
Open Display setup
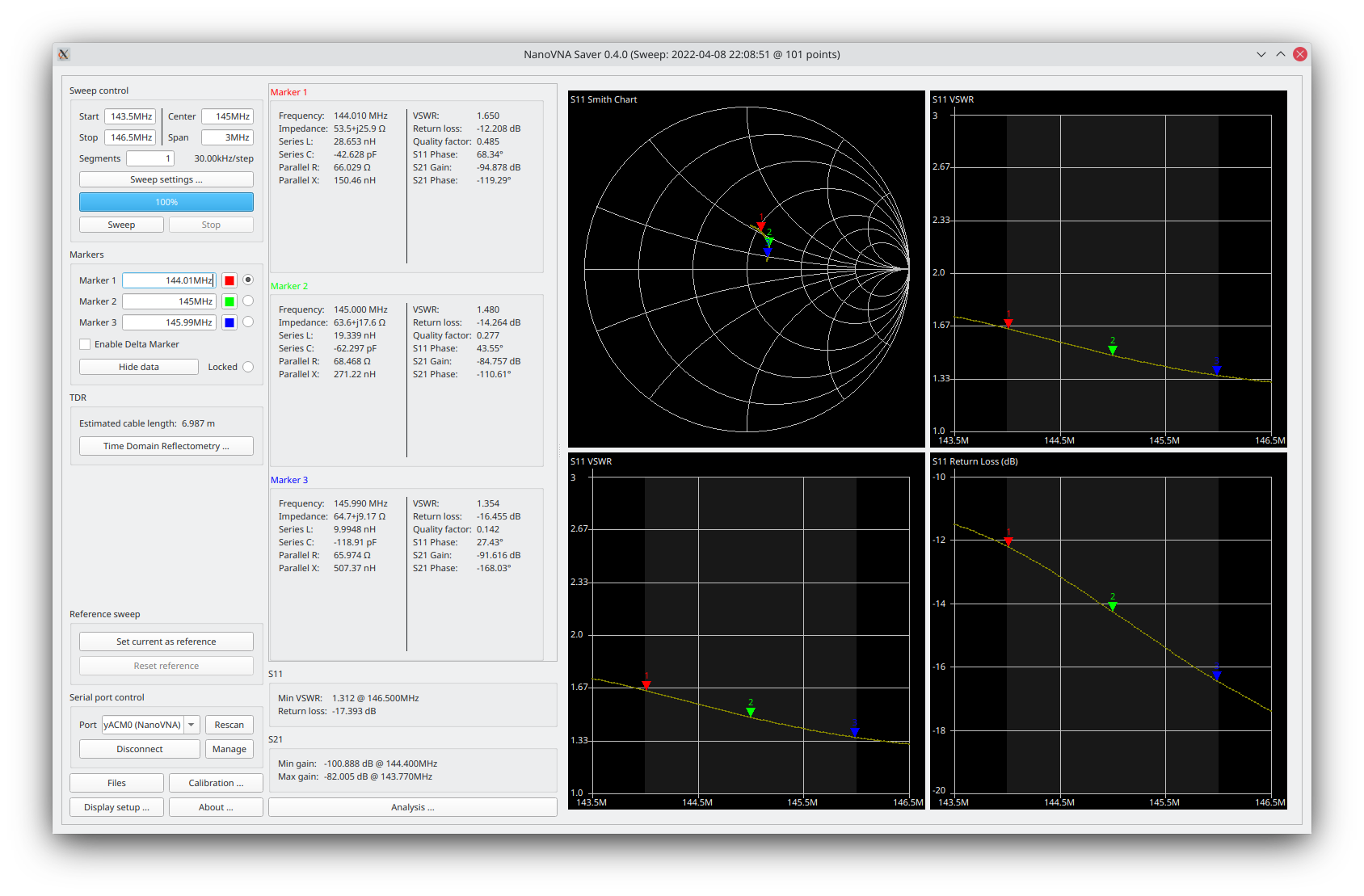(x=116, y=807)
